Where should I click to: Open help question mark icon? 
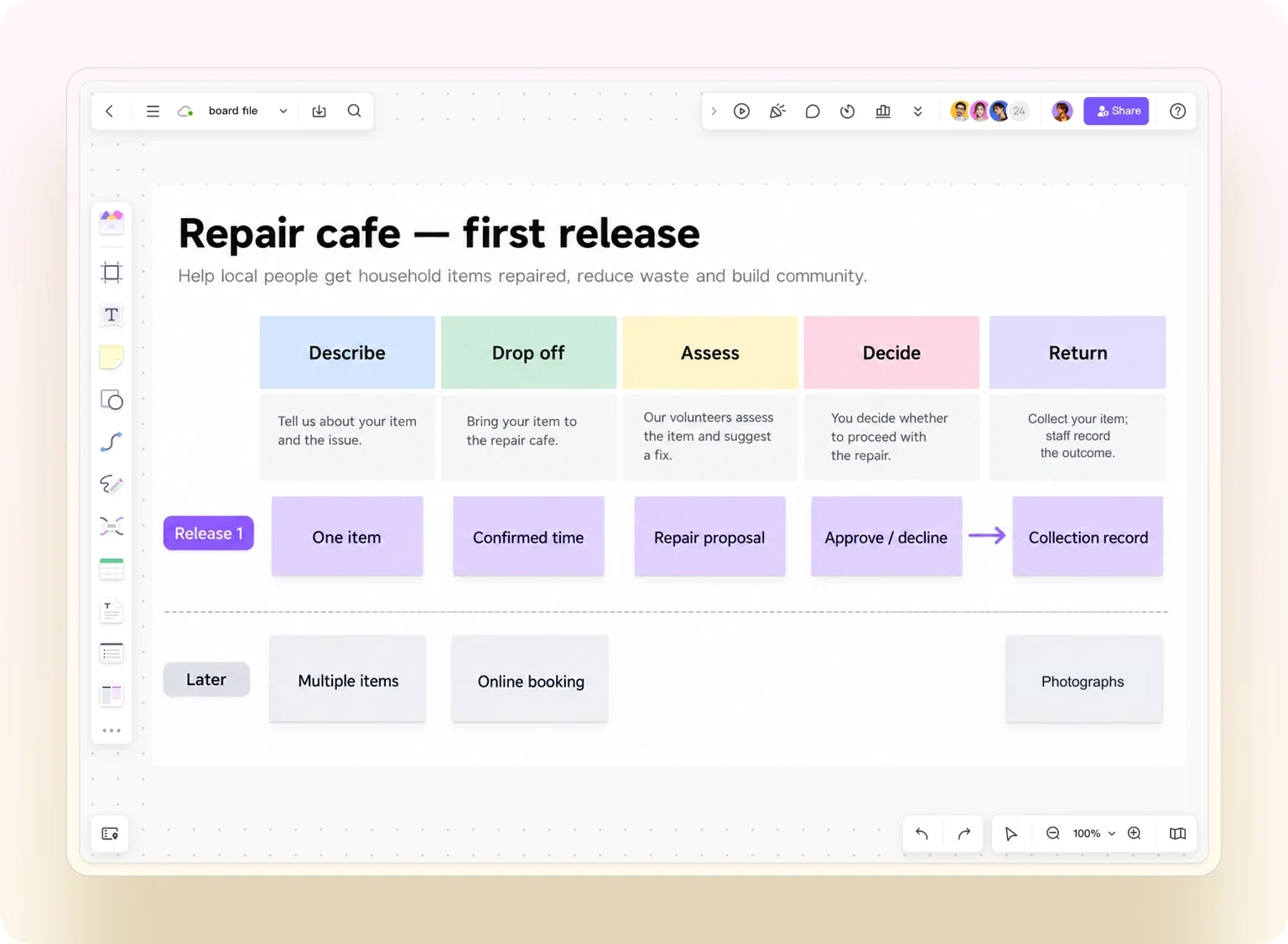[1177, 111]
